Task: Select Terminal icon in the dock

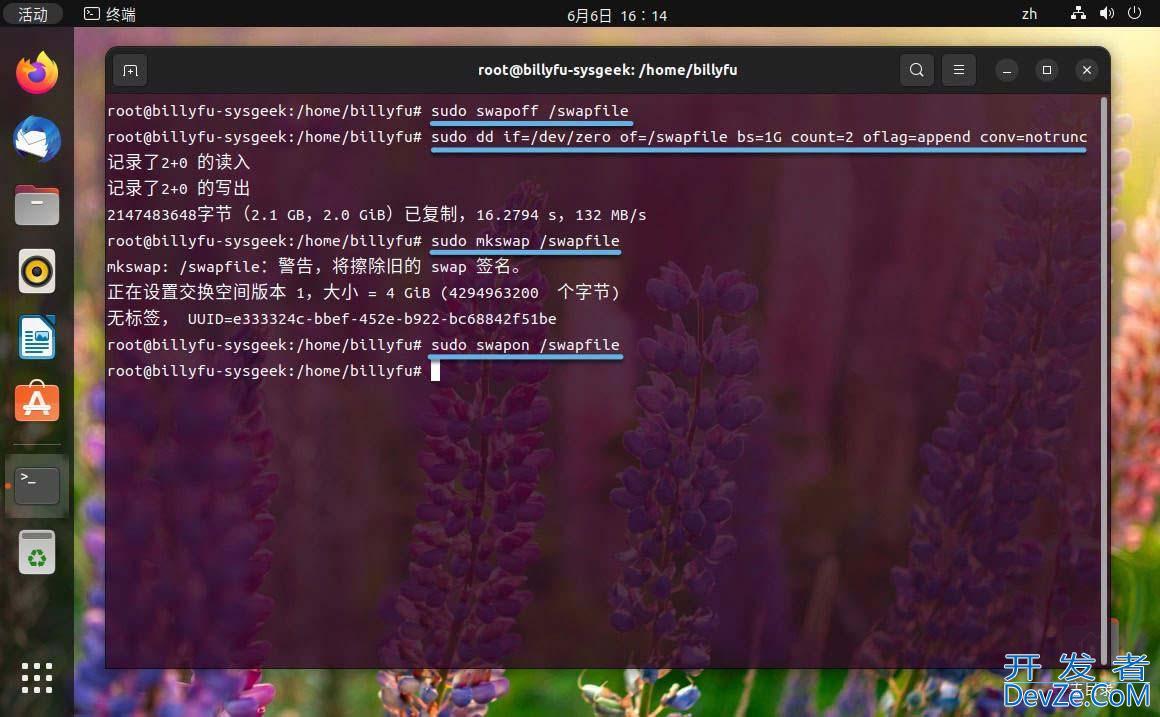Action: coord(37,485)
